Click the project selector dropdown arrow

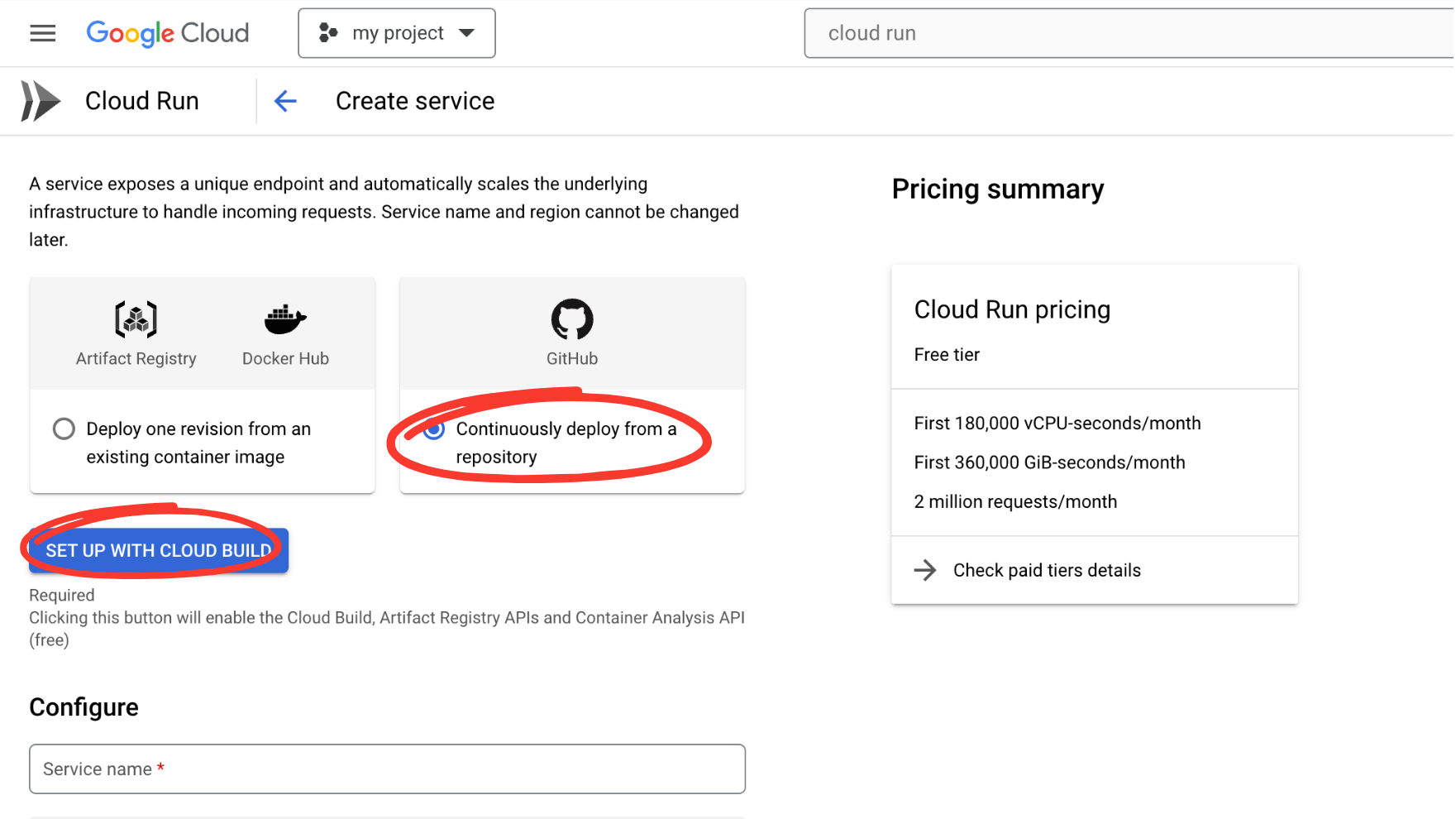point(467,33)
